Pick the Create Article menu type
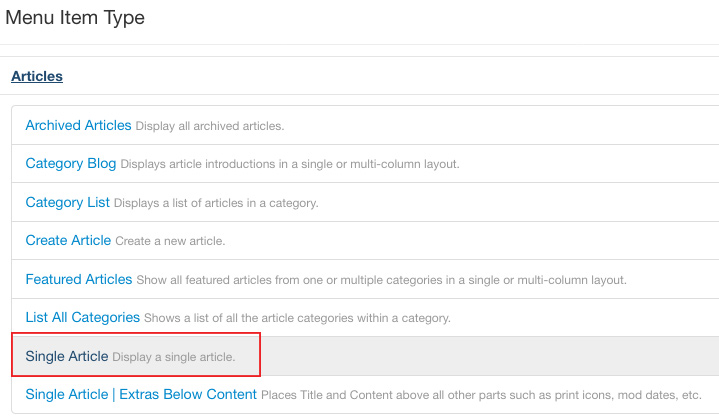 click(68, 240)
